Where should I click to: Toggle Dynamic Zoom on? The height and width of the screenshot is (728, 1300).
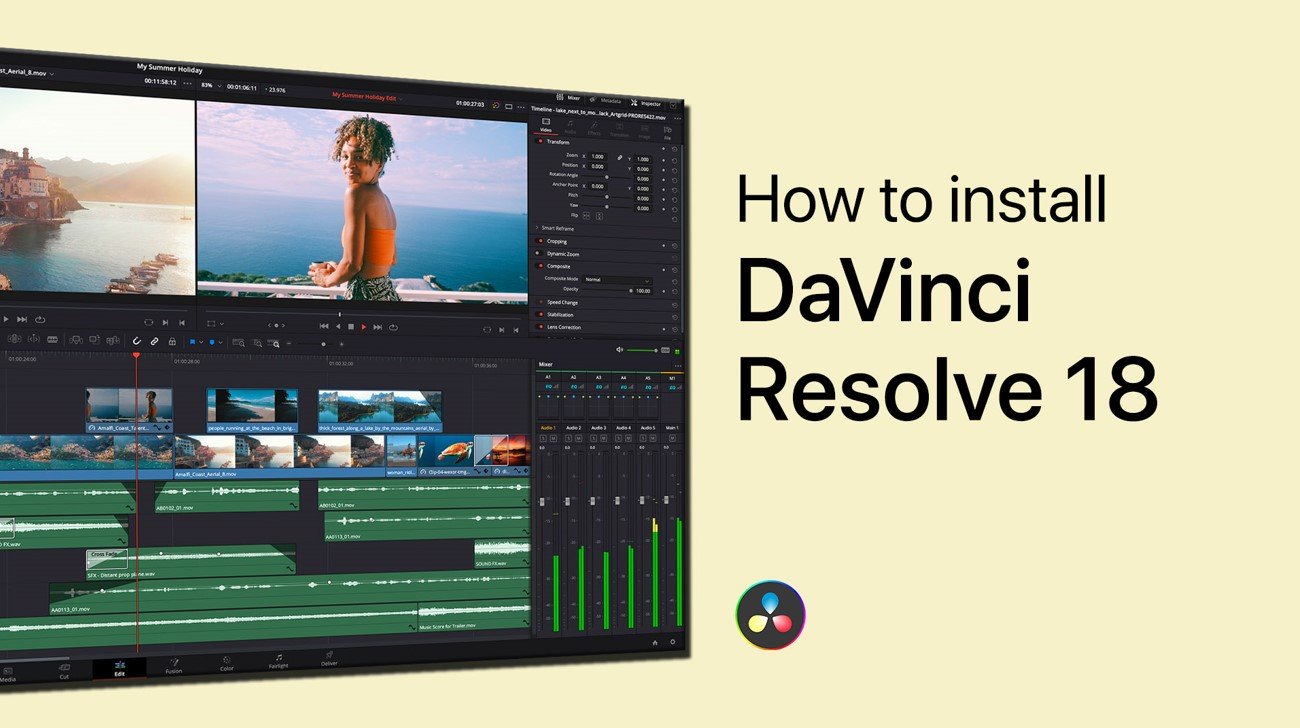539,253
